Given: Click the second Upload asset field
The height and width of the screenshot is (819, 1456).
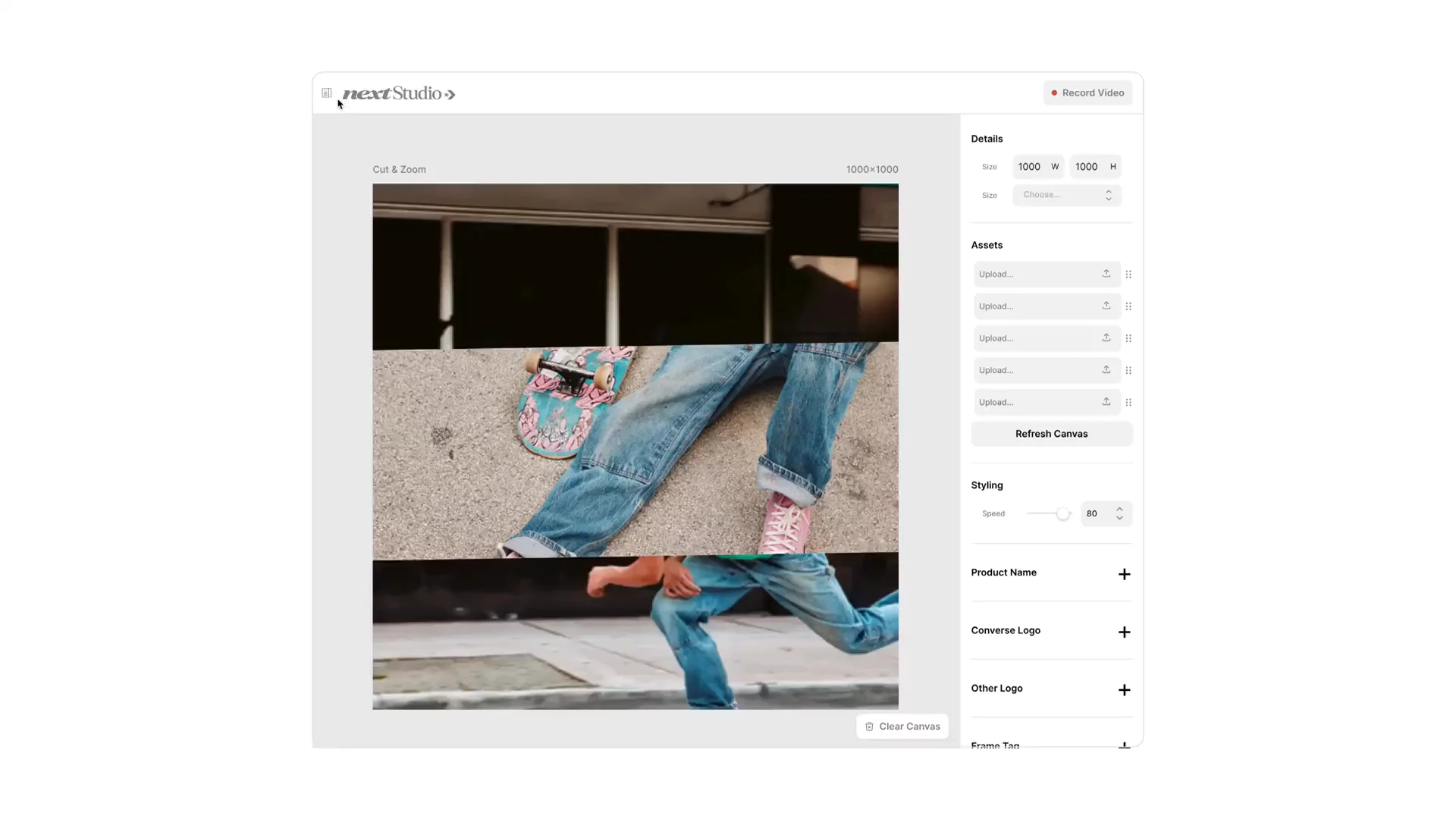Looking at the screenshot, I should (1036, 306).
